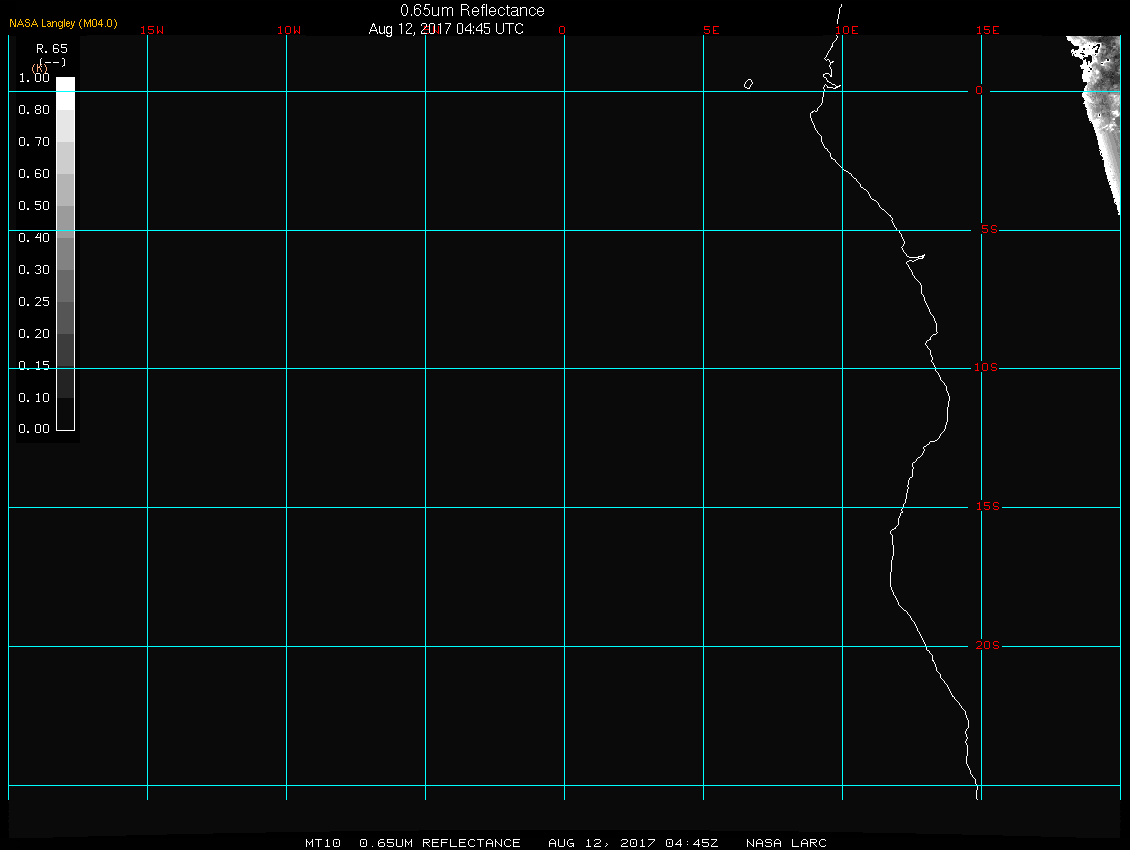The width and height of the screenshot is (1130, 850).
Task: Click the 15S latitude label
Action: click(987, 507)
